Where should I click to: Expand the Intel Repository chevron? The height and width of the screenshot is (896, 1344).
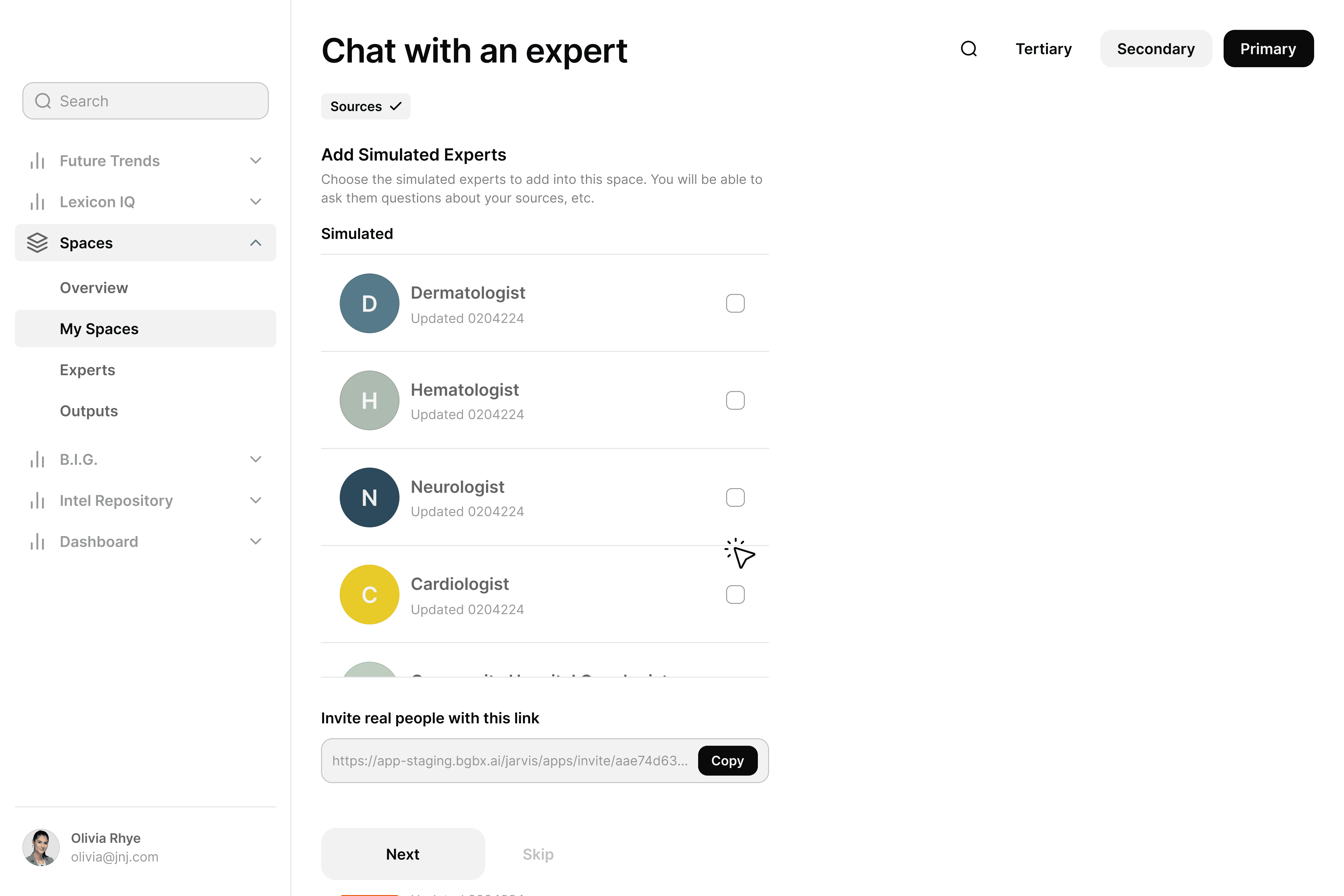point(255,500)
